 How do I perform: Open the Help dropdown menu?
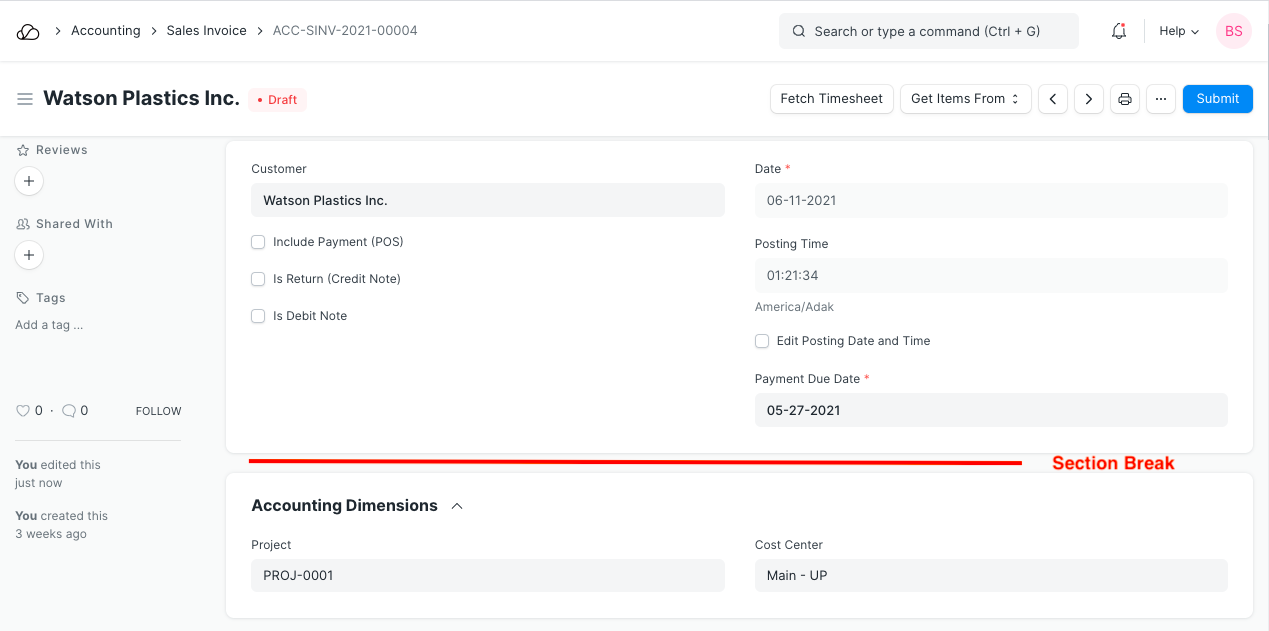(x=1178, y=31)
